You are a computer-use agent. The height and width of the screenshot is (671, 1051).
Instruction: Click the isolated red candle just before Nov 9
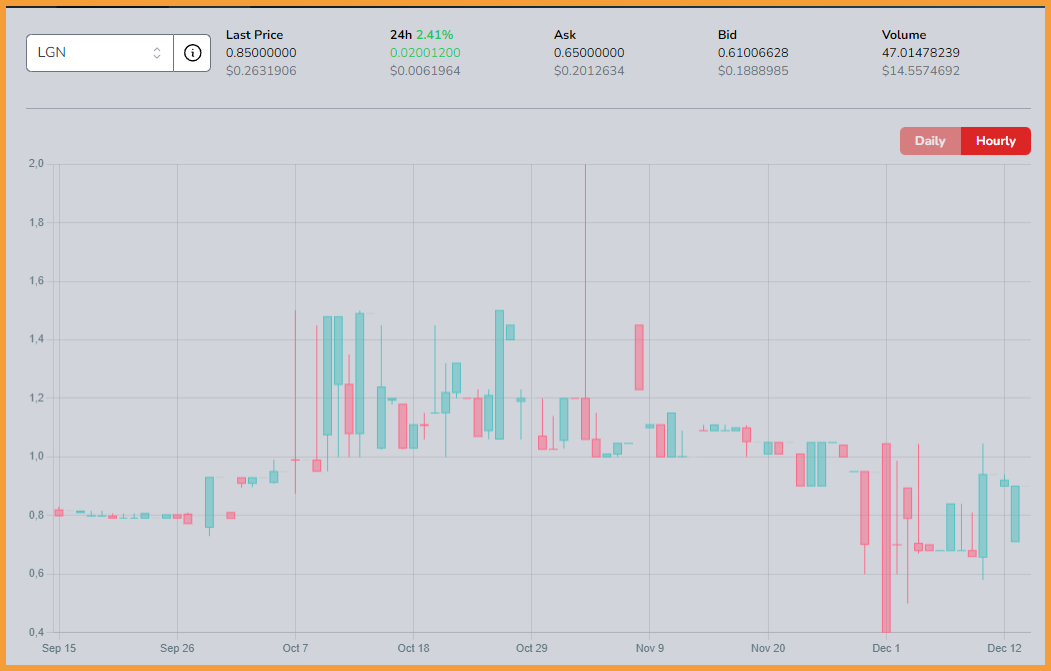click(x=639, y=357)
